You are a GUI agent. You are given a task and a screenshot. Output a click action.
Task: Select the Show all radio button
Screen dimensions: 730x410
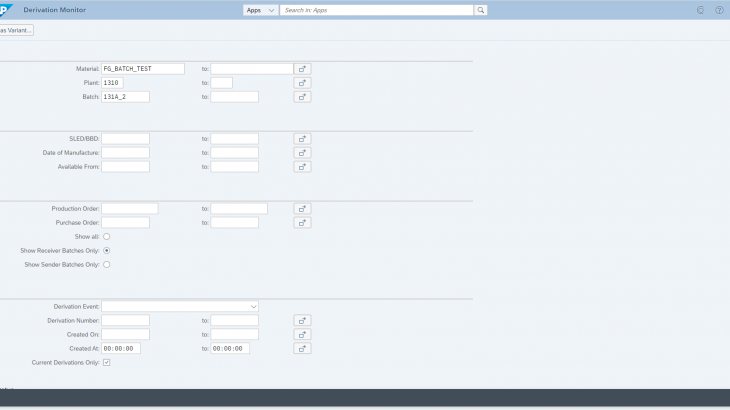click(107, 236)
